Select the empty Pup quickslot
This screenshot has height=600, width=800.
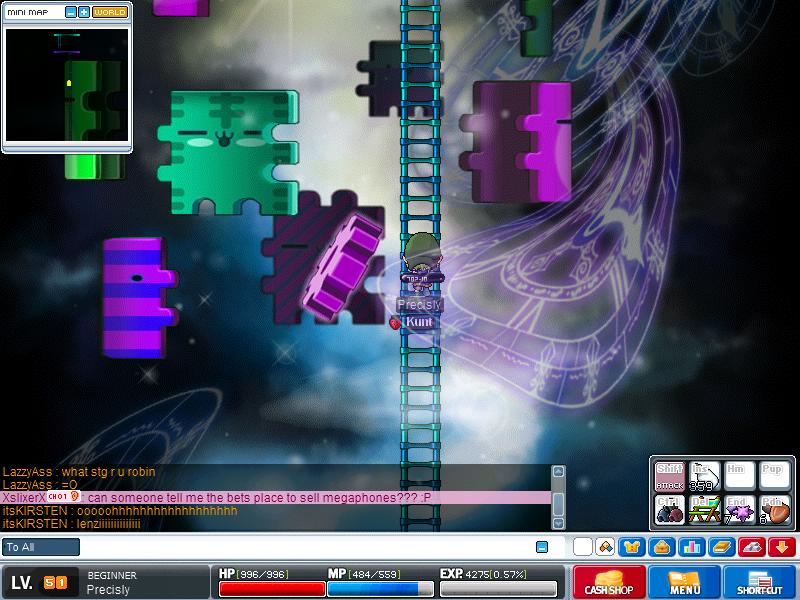click(774, 476)
